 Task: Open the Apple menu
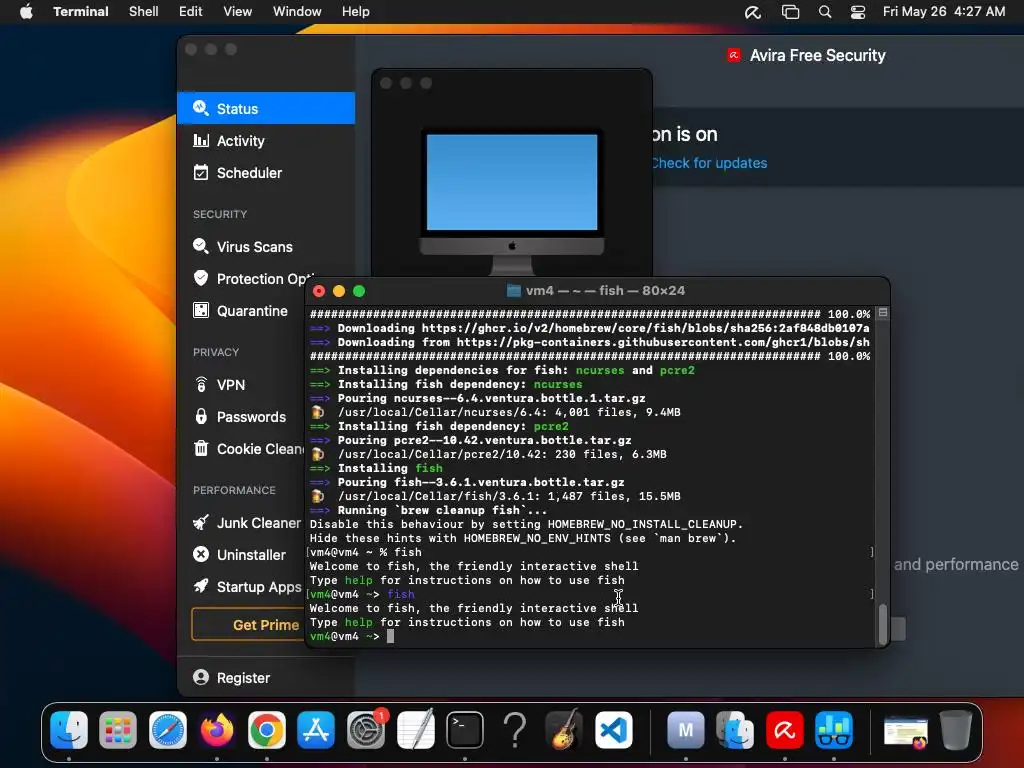click(26, 12)
